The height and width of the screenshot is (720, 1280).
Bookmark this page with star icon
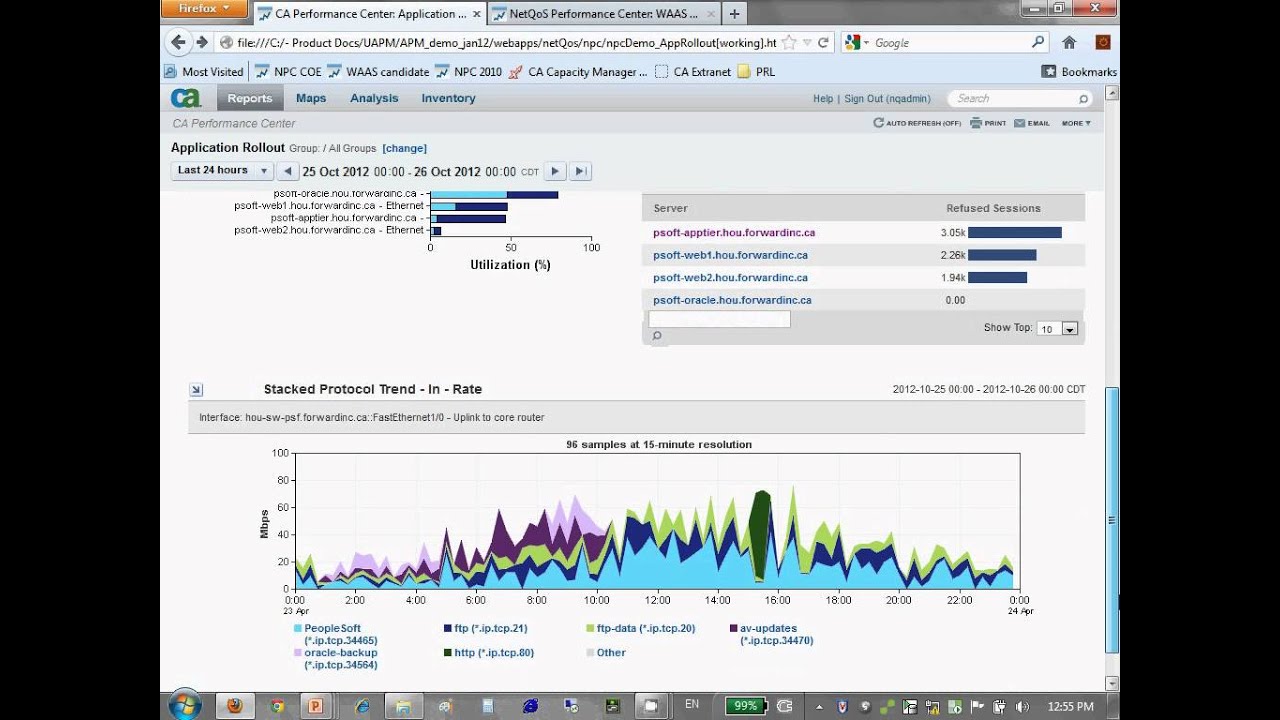[789, 43]
